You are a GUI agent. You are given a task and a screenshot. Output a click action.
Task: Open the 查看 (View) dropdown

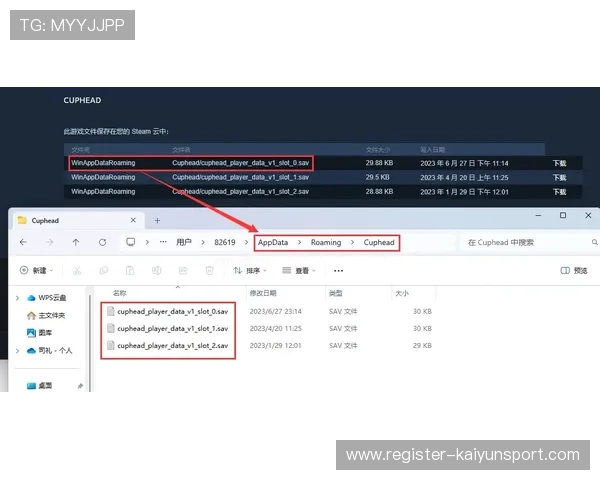(x=299, y=271)
